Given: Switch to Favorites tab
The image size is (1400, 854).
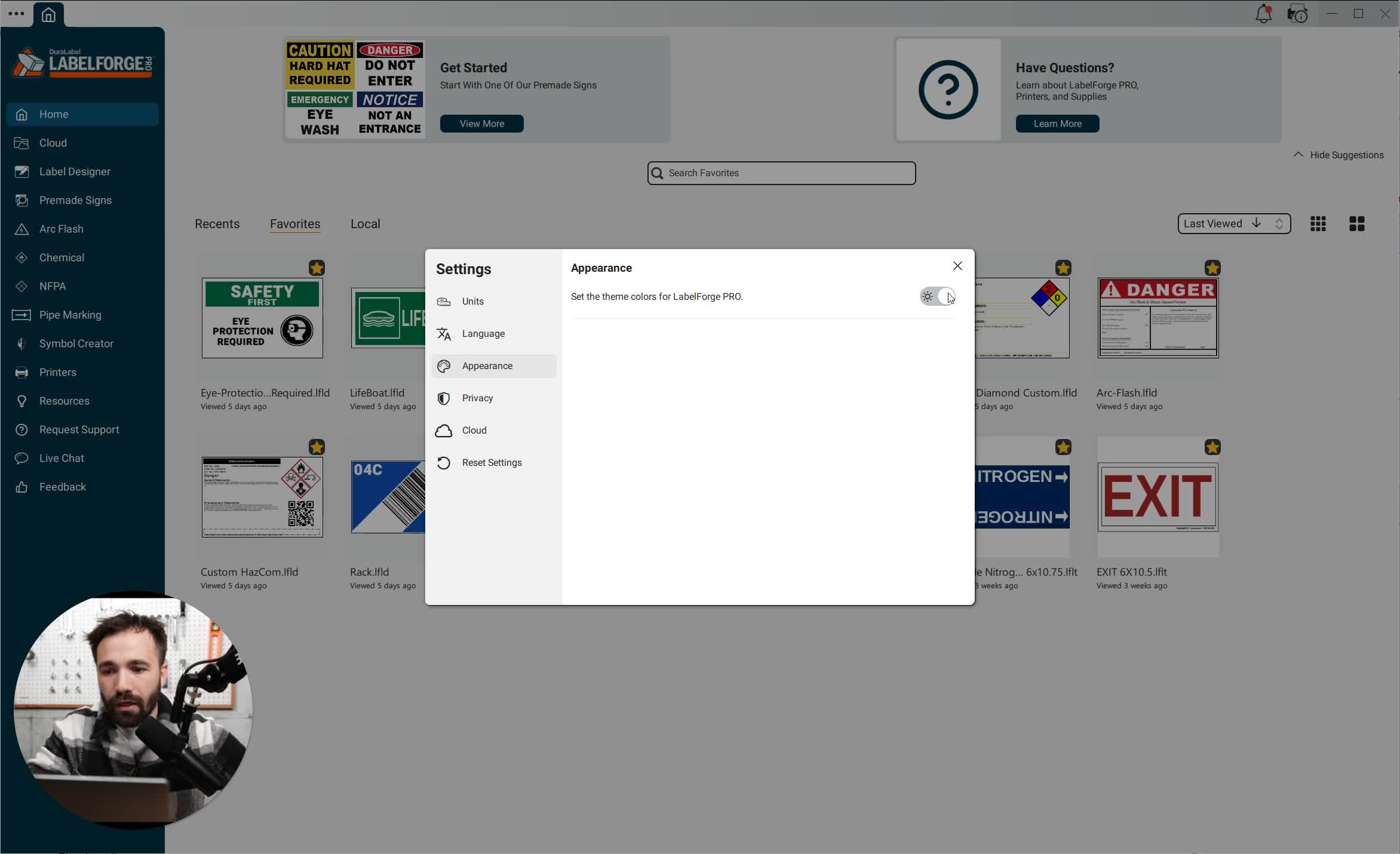Looking at the screenshot, I should tap(295, 224).
